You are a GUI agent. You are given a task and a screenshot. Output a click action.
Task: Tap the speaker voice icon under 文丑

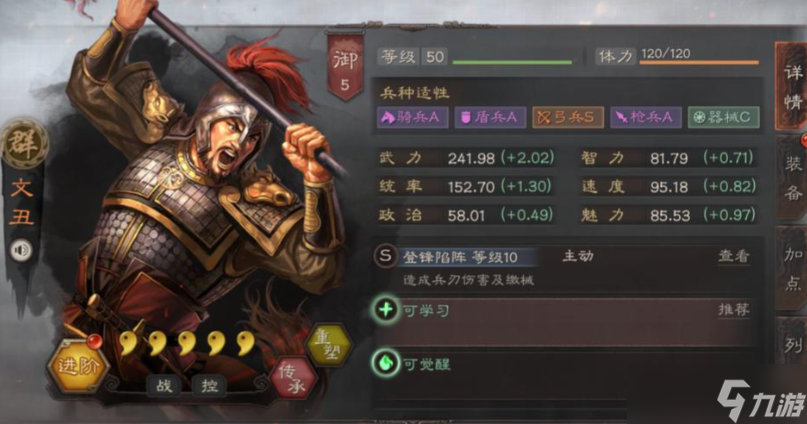pyautogui.click(x=21, y=250)
